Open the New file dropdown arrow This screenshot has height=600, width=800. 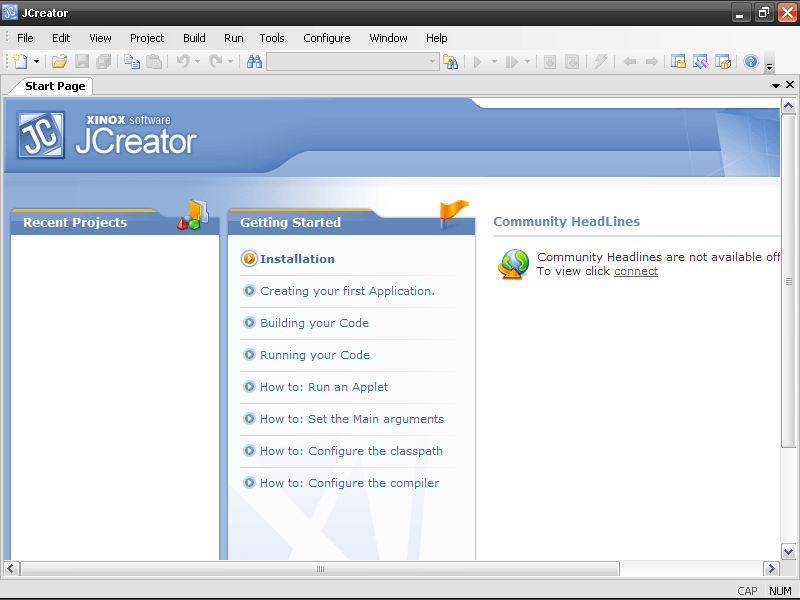point(36,62)
